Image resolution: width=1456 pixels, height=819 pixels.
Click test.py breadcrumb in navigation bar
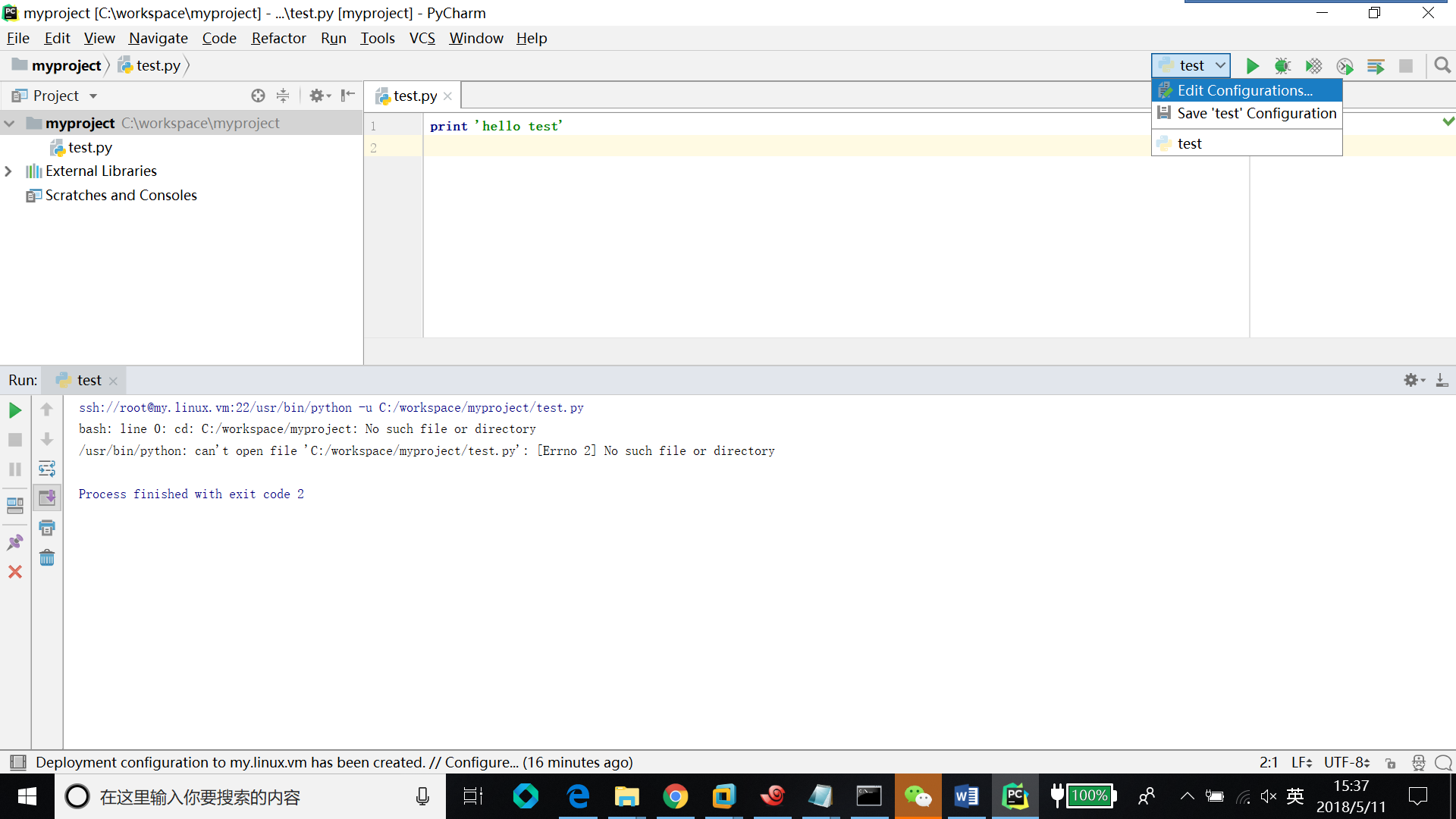[x=149, y=65]
